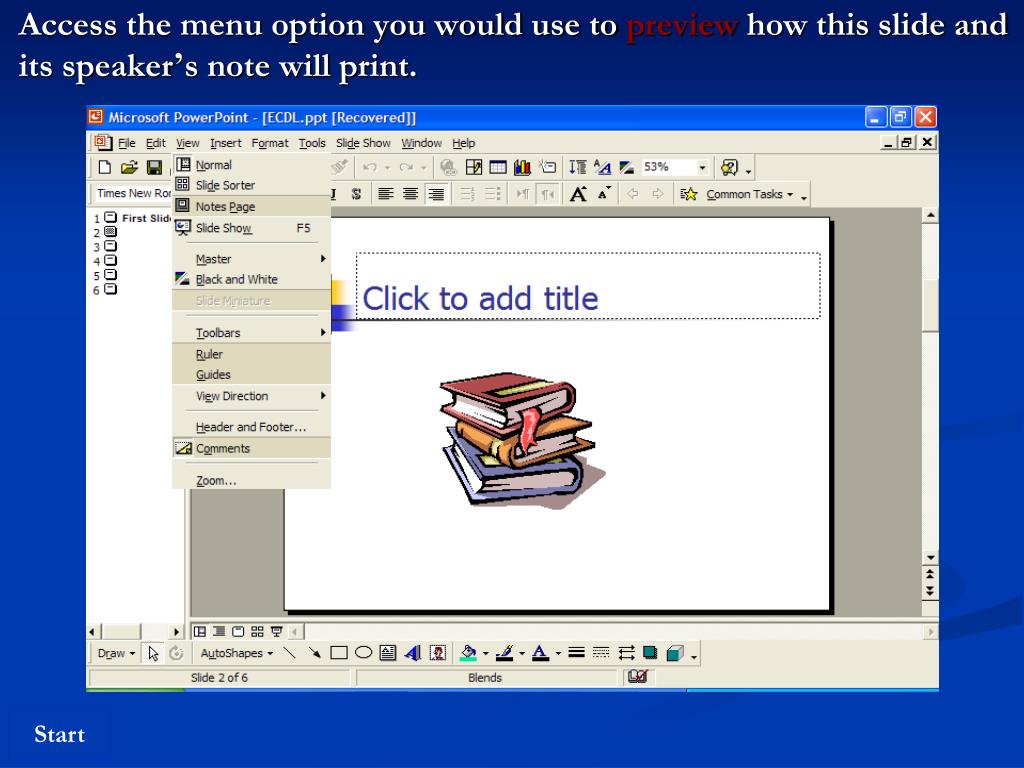Image resolution: width=1024 pixels, height=768 pixels.
Task: Open the Window menu
Action: coord(421,143)
